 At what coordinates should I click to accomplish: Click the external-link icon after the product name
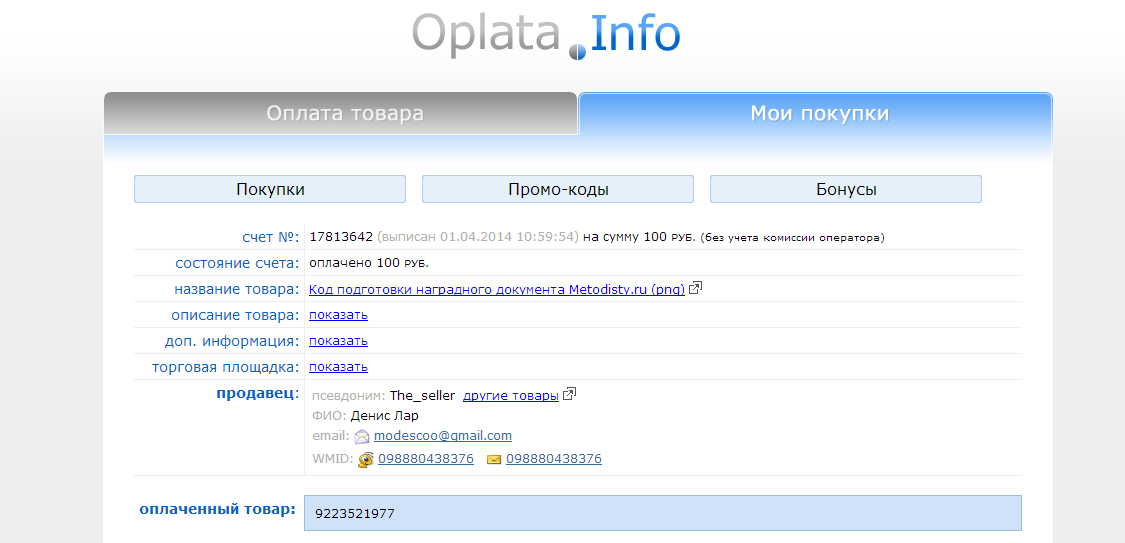(696, 289)
